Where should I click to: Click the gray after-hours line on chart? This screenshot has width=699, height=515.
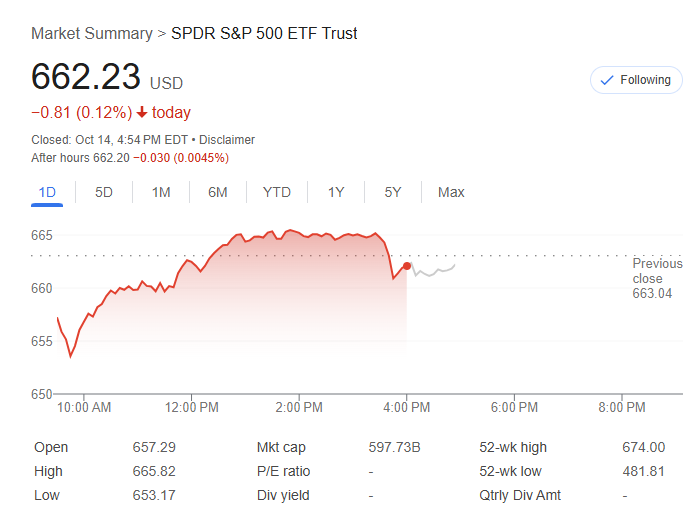click(435, 270)
